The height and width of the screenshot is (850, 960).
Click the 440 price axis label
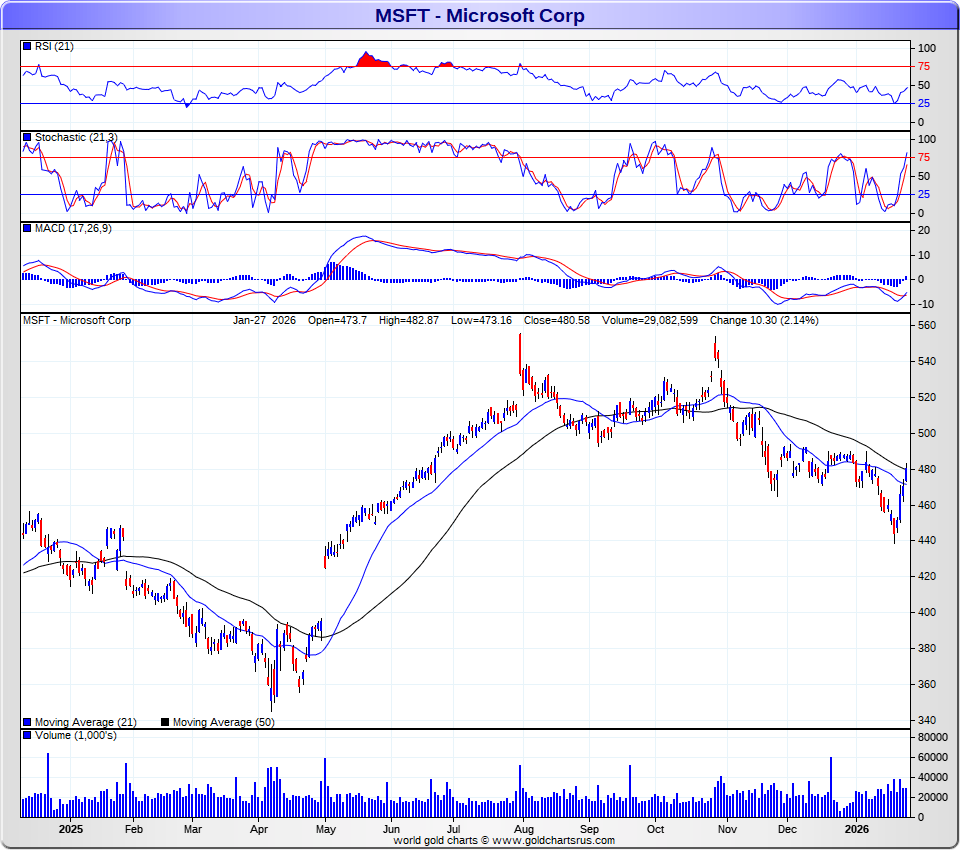927,541
